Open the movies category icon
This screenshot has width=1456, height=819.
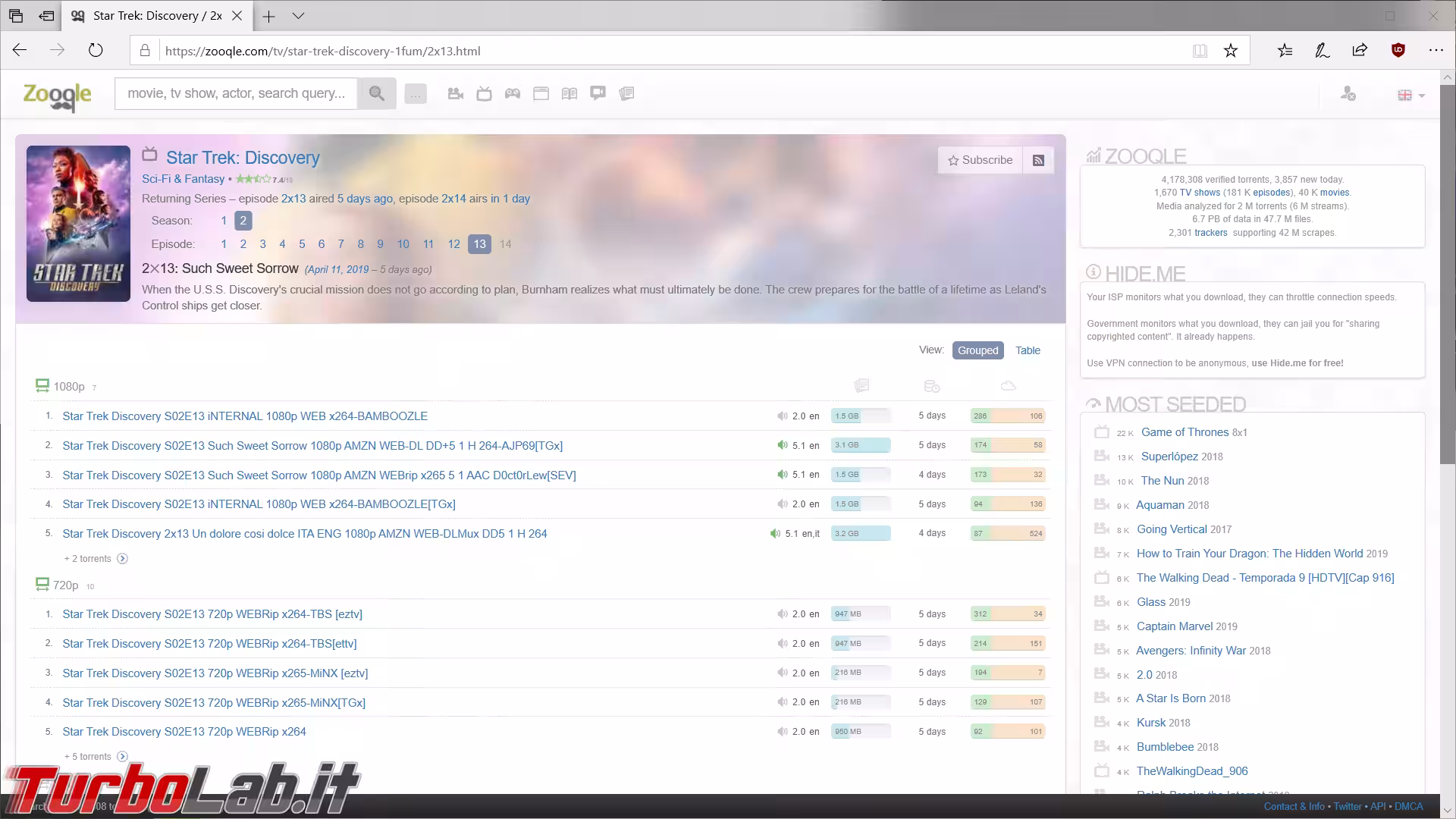coord(455,93)
